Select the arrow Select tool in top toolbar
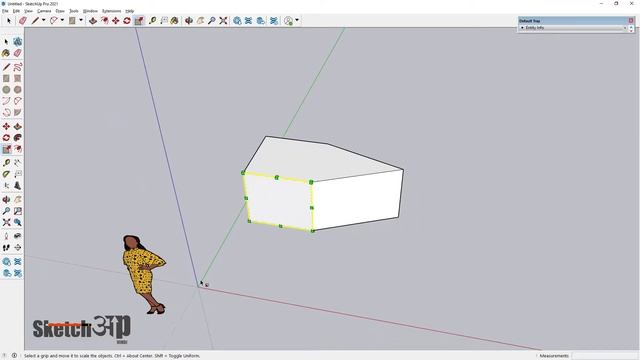Screen dimensions: 640x360 9,20
